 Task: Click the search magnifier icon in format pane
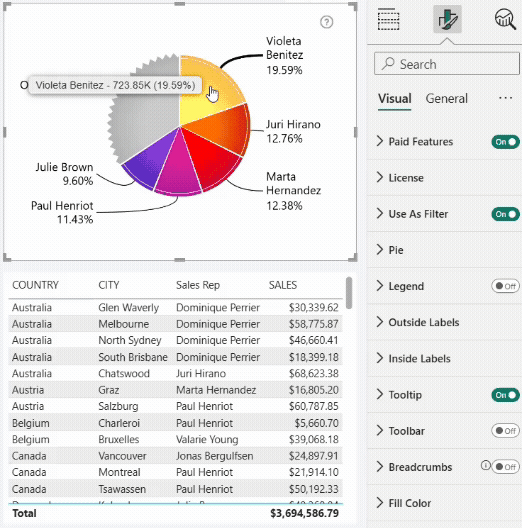388,63
